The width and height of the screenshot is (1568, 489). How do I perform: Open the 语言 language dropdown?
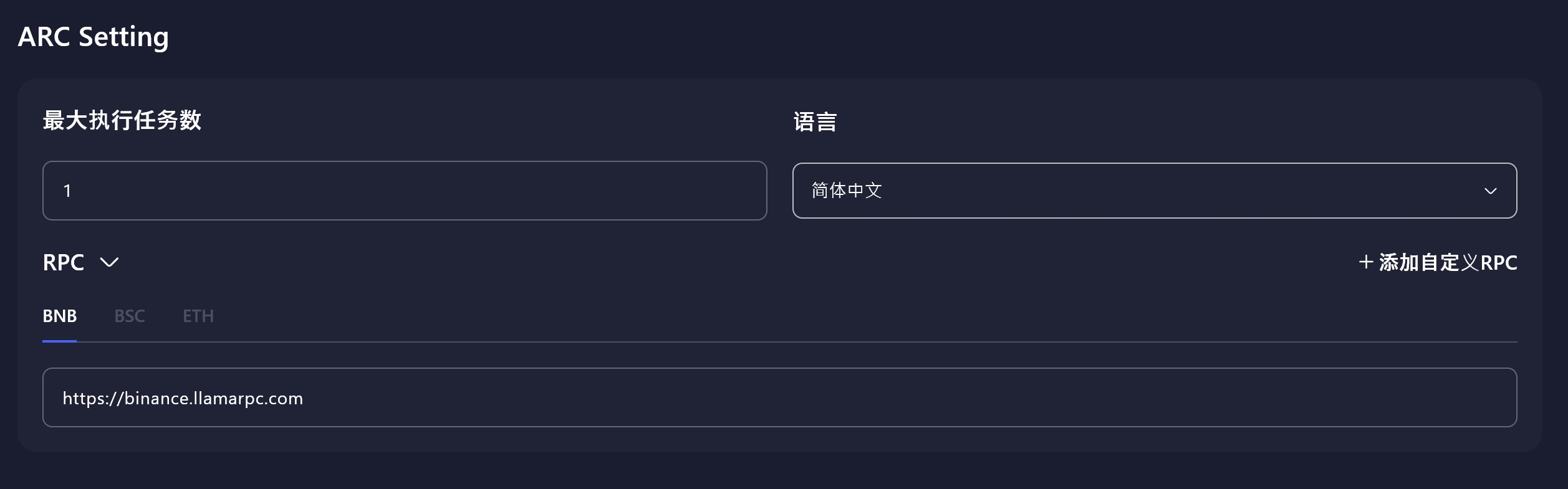click(x=1153, y=191)
